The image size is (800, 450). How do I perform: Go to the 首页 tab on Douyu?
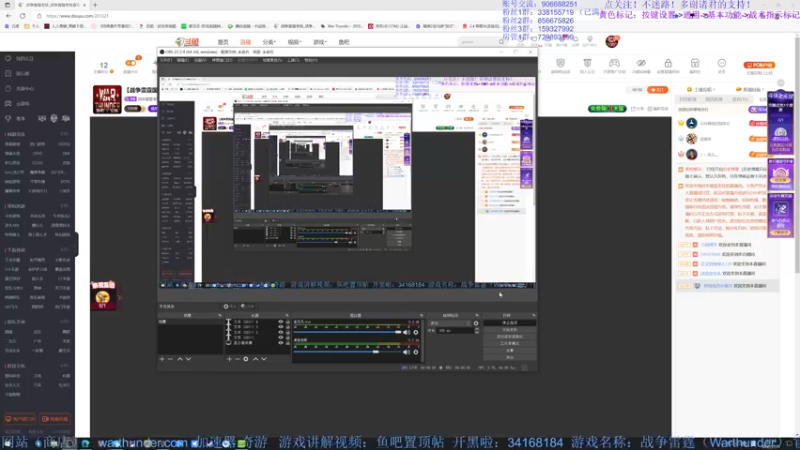223,42
